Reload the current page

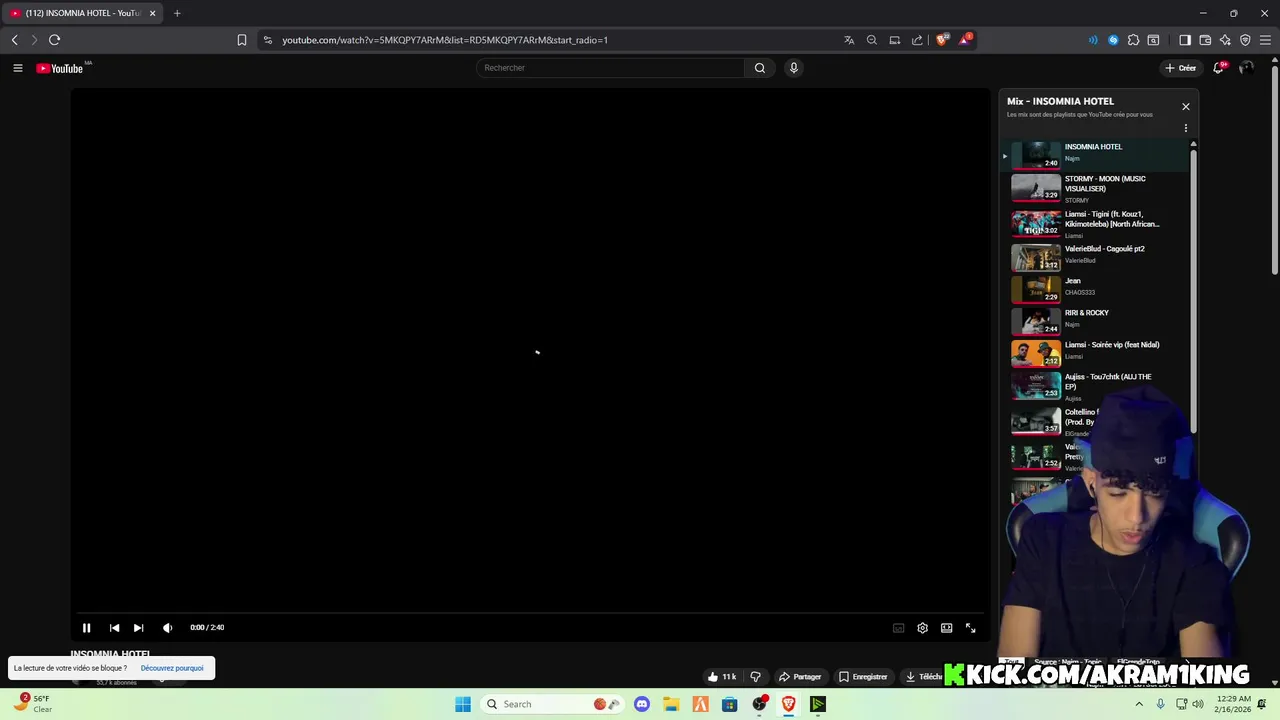point(54,40)
